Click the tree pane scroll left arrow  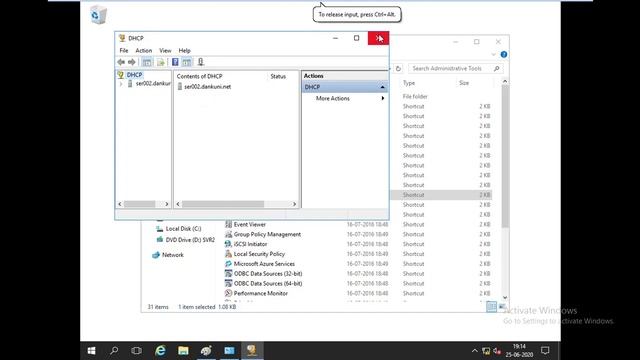click(120, 204)
